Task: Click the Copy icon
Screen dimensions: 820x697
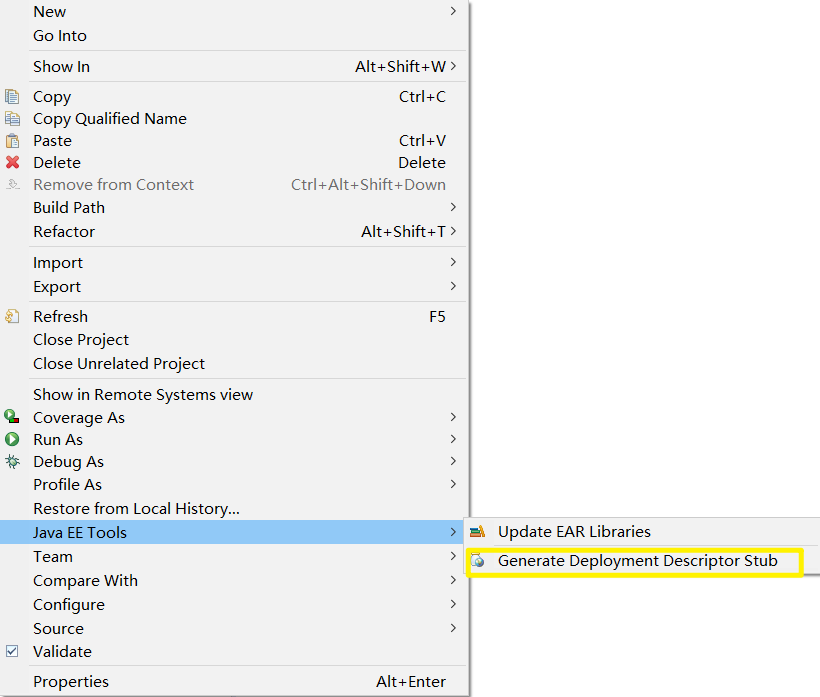Action: pyautogui.click(x=12, y=97)
